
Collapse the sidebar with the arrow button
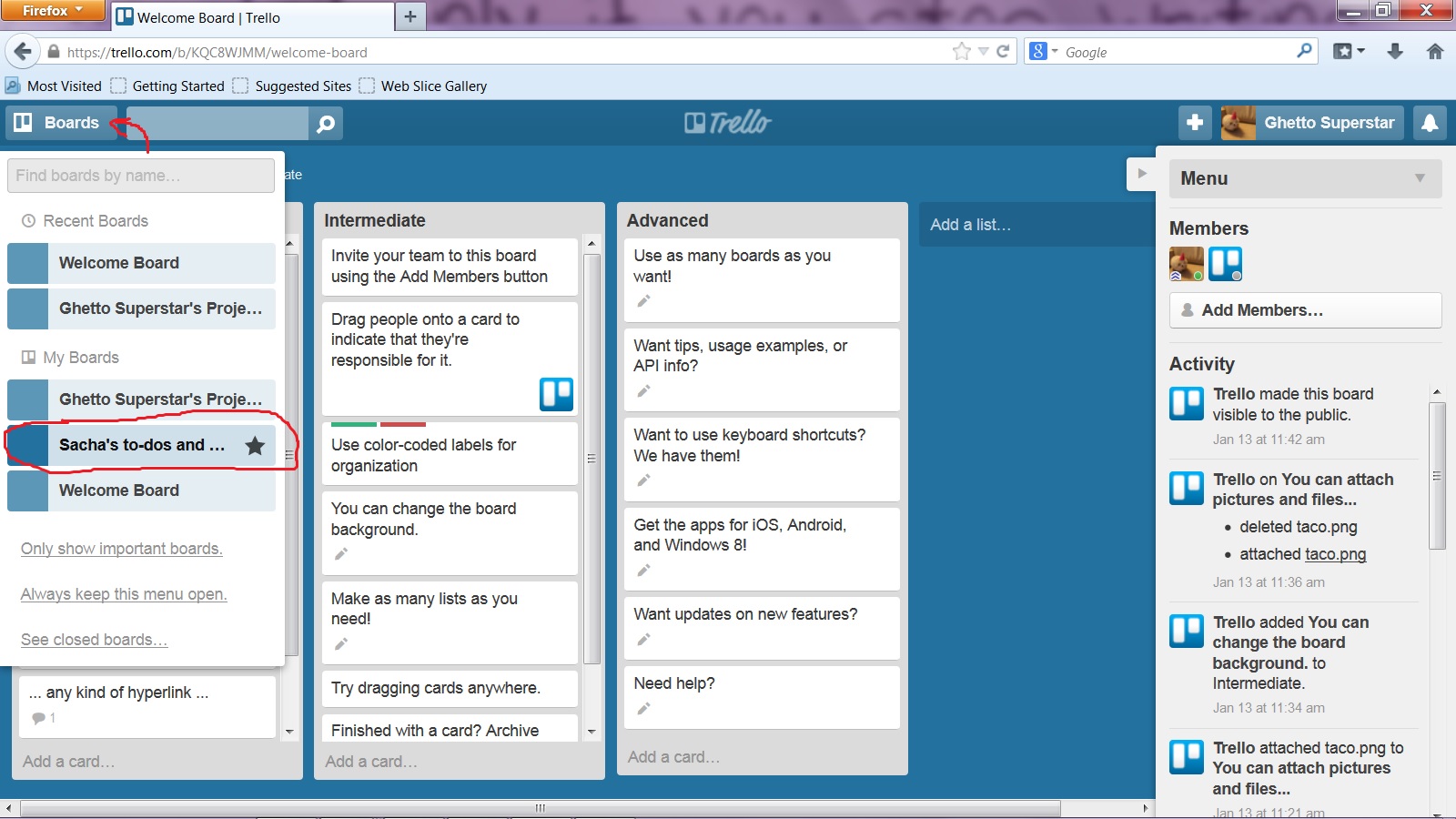[x=1141, y=173]
